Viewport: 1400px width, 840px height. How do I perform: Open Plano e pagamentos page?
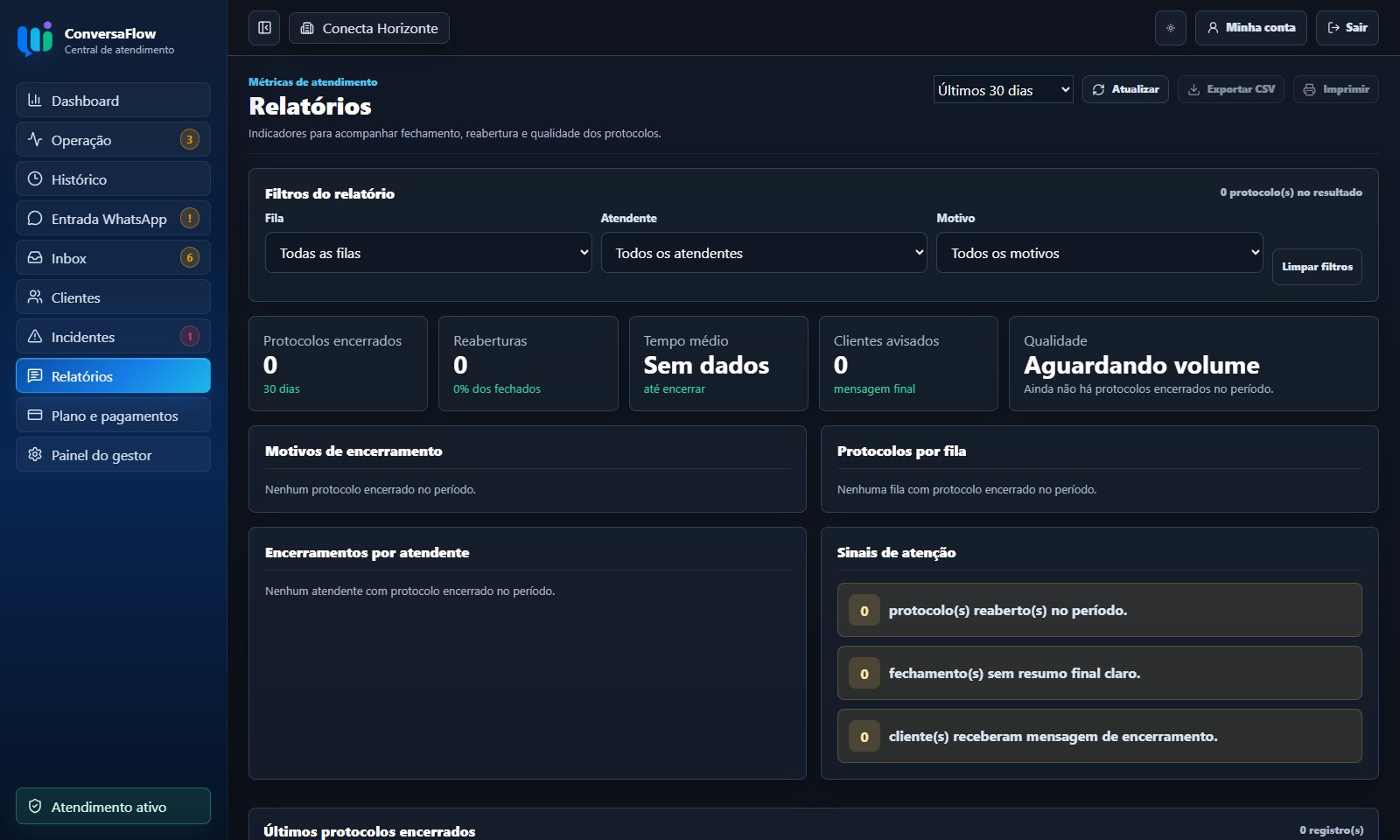click(x=113, y=415)
